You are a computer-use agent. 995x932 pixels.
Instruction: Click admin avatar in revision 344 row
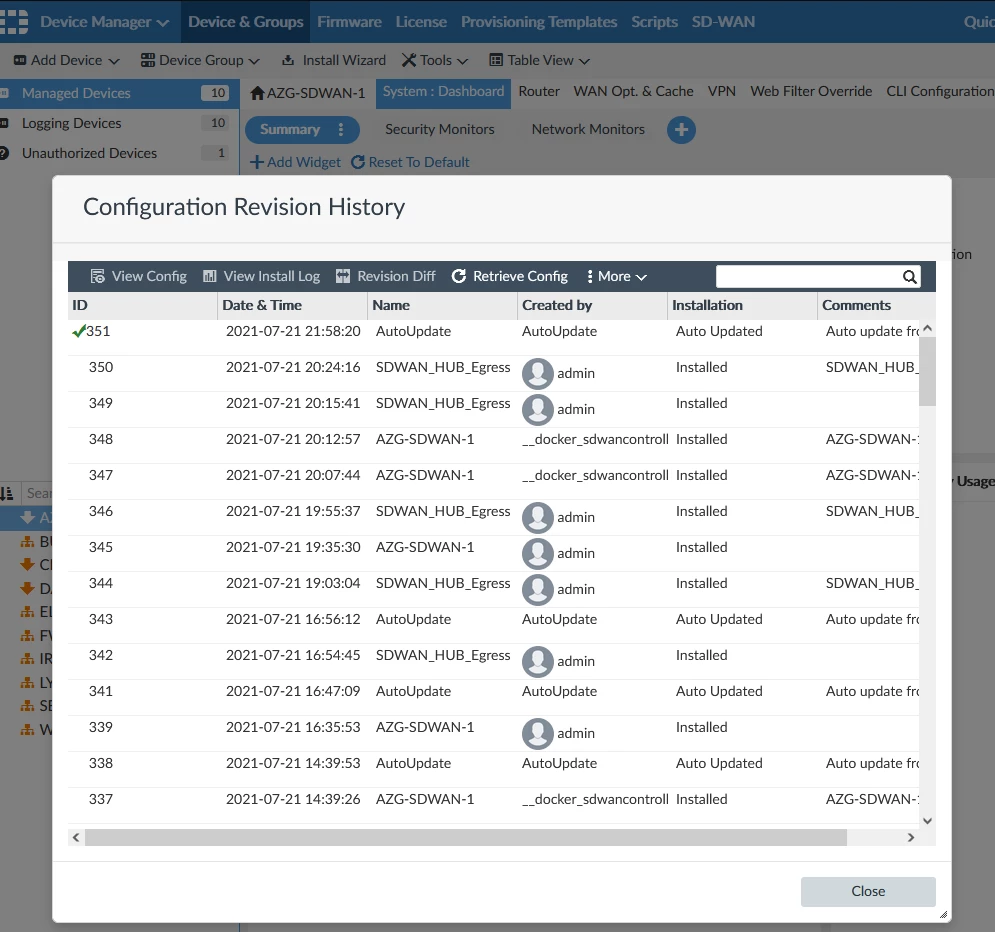pos(537,589)
